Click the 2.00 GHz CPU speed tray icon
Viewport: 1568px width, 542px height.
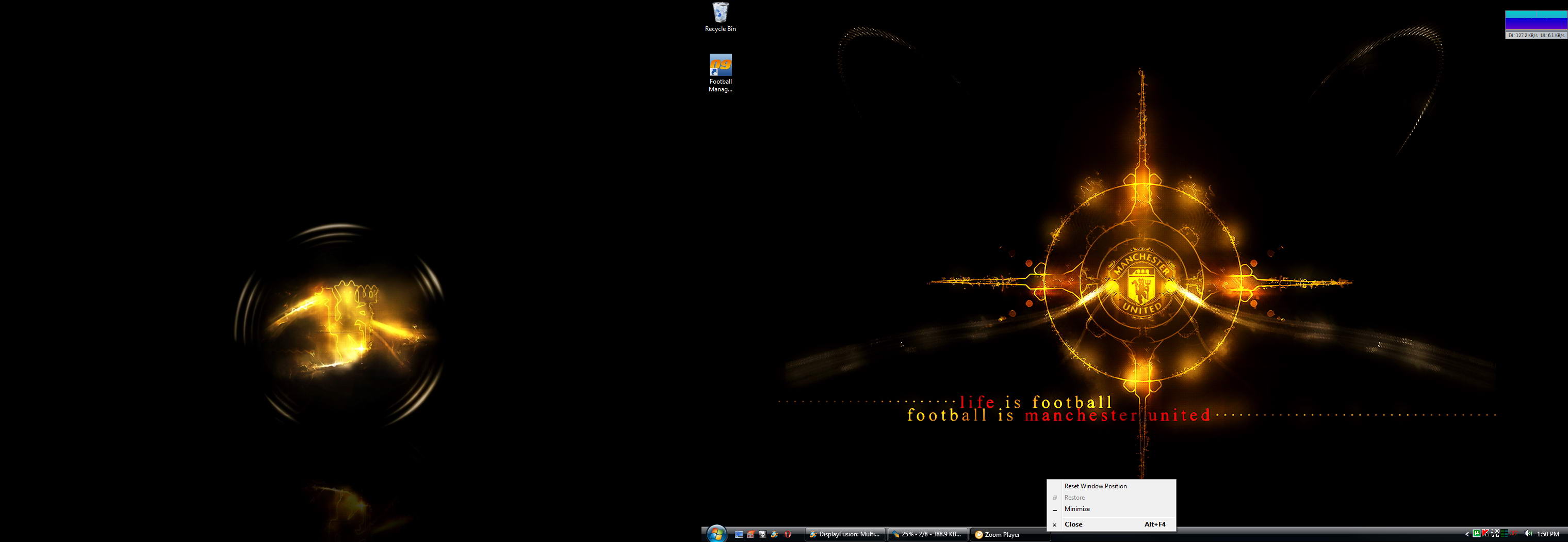pyautogui.click(x=1495, y=534)
